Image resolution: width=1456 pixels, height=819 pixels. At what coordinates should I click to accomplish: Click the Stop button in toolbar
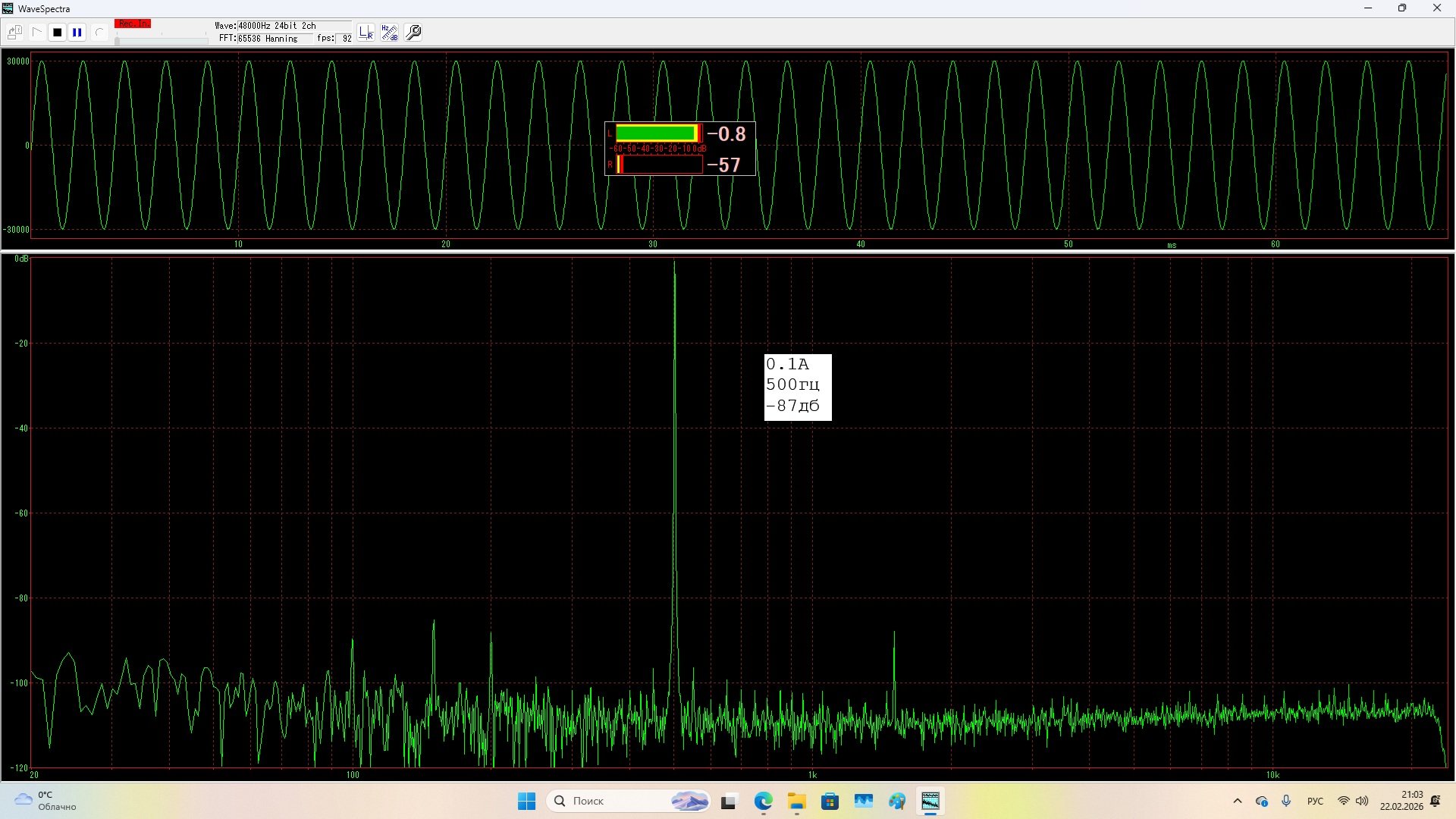[x=57, y=33]
